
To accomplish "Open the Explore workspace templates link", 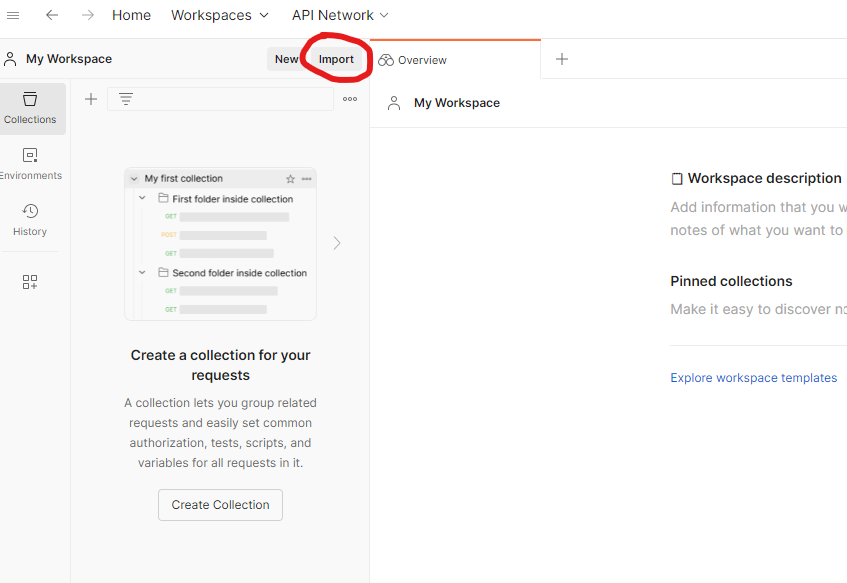I will pyautogui.click(x=753, y=377).
